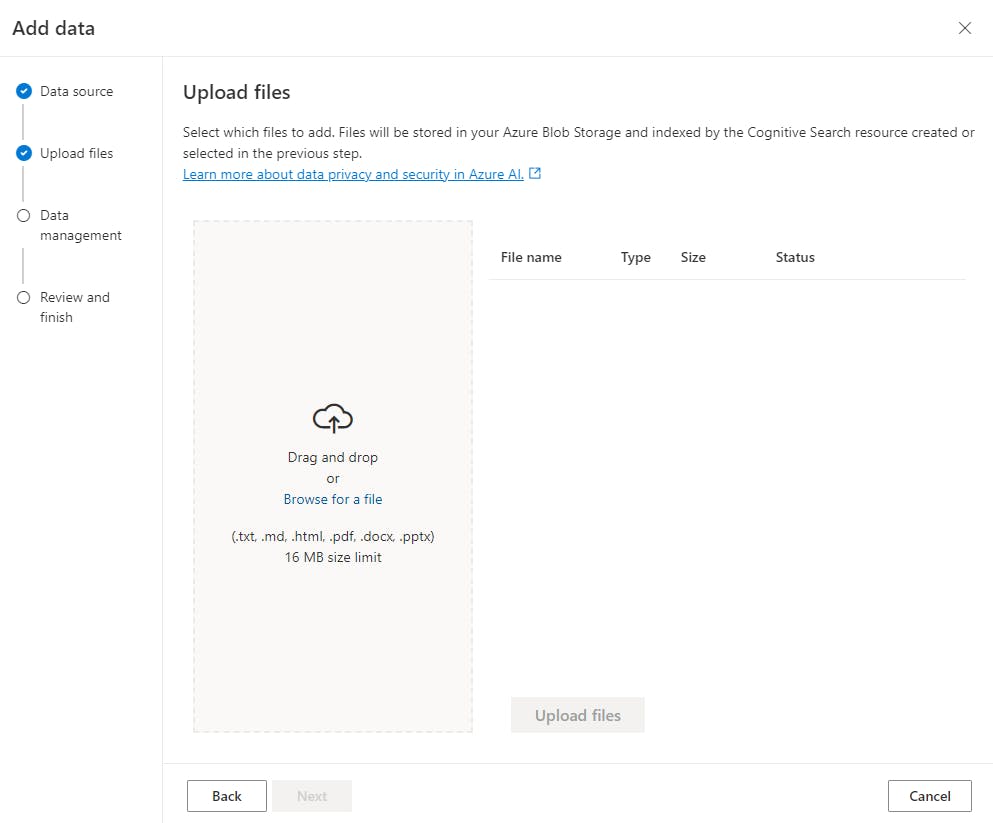Close the Add data dialog

965,28
